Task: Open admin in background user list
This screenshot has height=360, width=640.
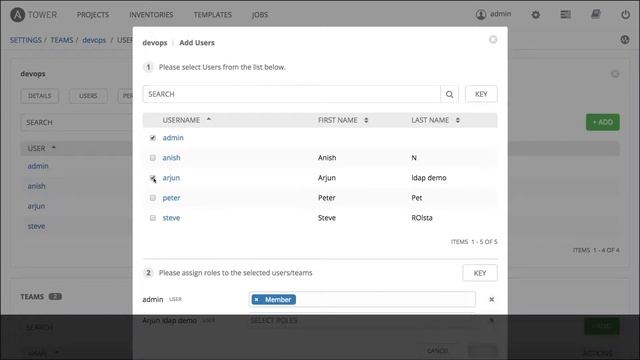Action: 38,166
